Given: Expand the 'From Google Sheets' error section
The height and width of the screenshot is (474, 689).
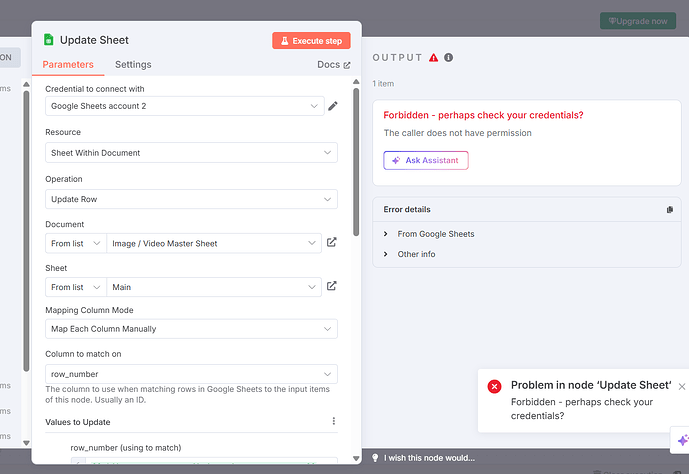Looking at the screenshot, I should point(429,234).
